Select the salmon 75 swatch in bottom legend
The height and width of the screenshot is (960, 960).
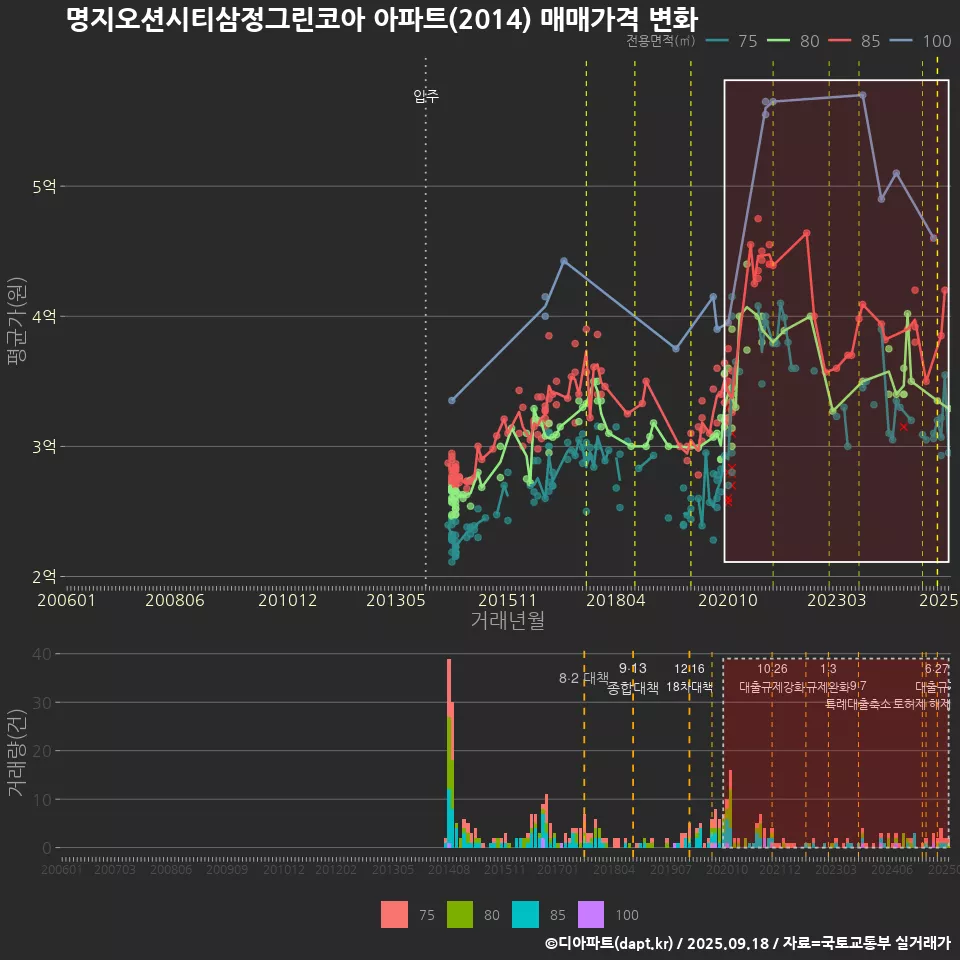coord(394,914)
